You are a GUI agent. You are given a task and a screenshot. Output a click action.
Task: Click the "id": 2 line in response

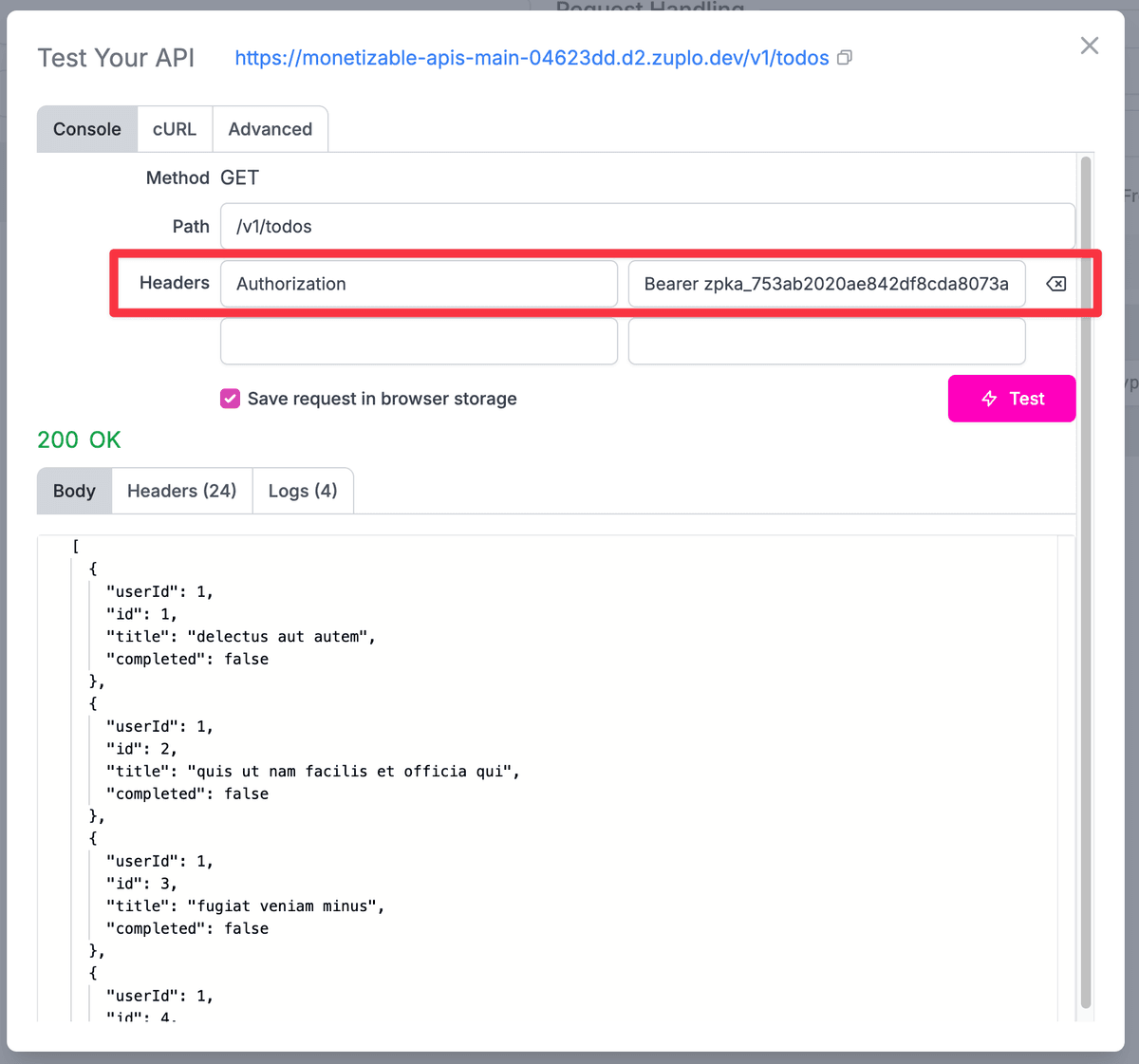[x=141, y=749]
